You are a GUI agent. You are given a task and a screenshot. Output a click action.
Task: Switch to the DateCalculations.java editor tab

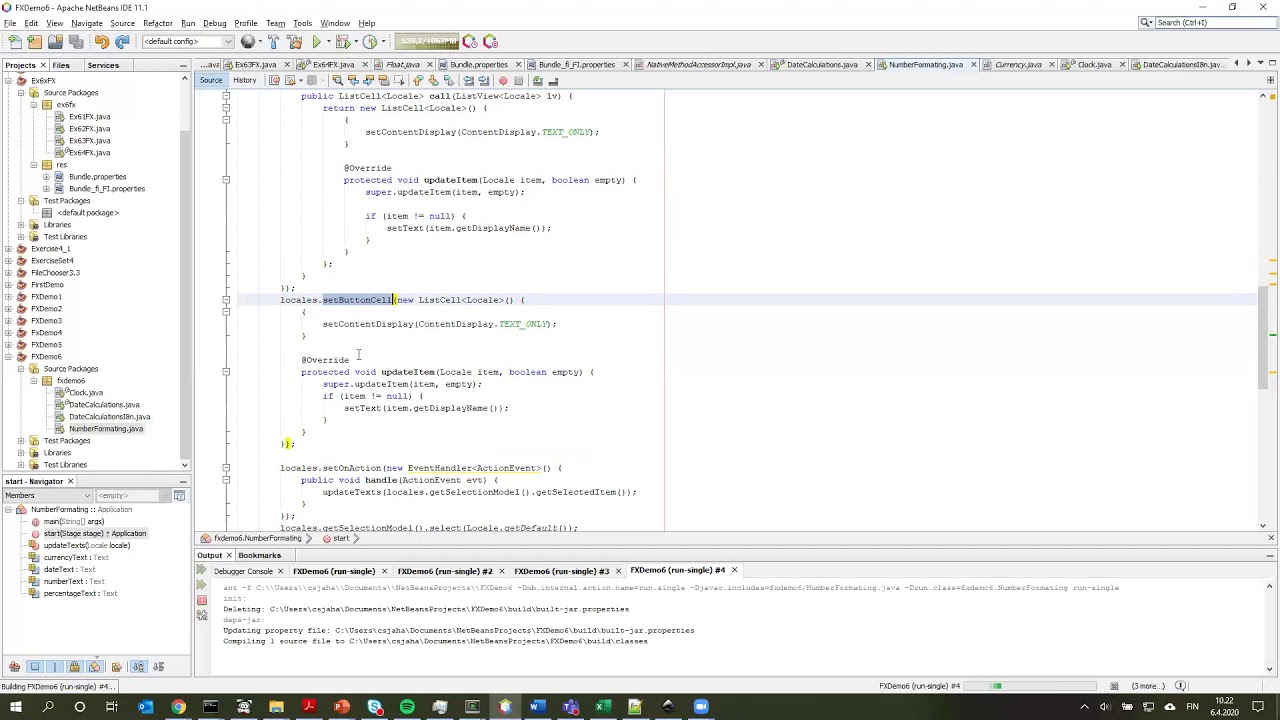pyautogui.click(x=822, y=65)
